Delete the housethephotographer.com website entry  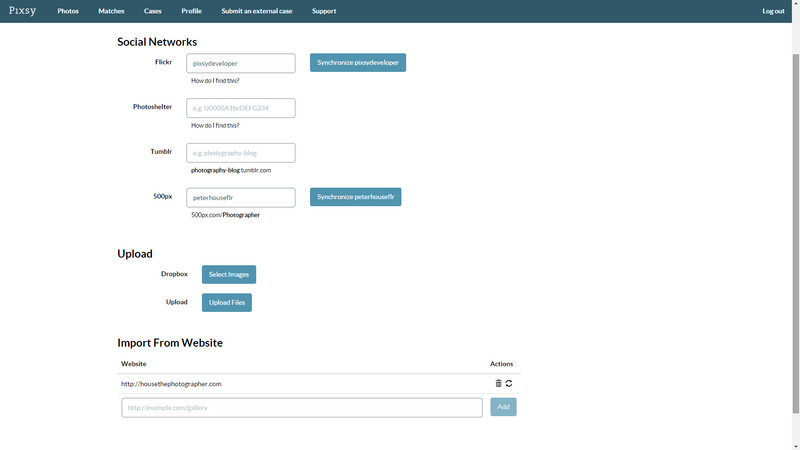pyautogui.click(x=498, y=383)
